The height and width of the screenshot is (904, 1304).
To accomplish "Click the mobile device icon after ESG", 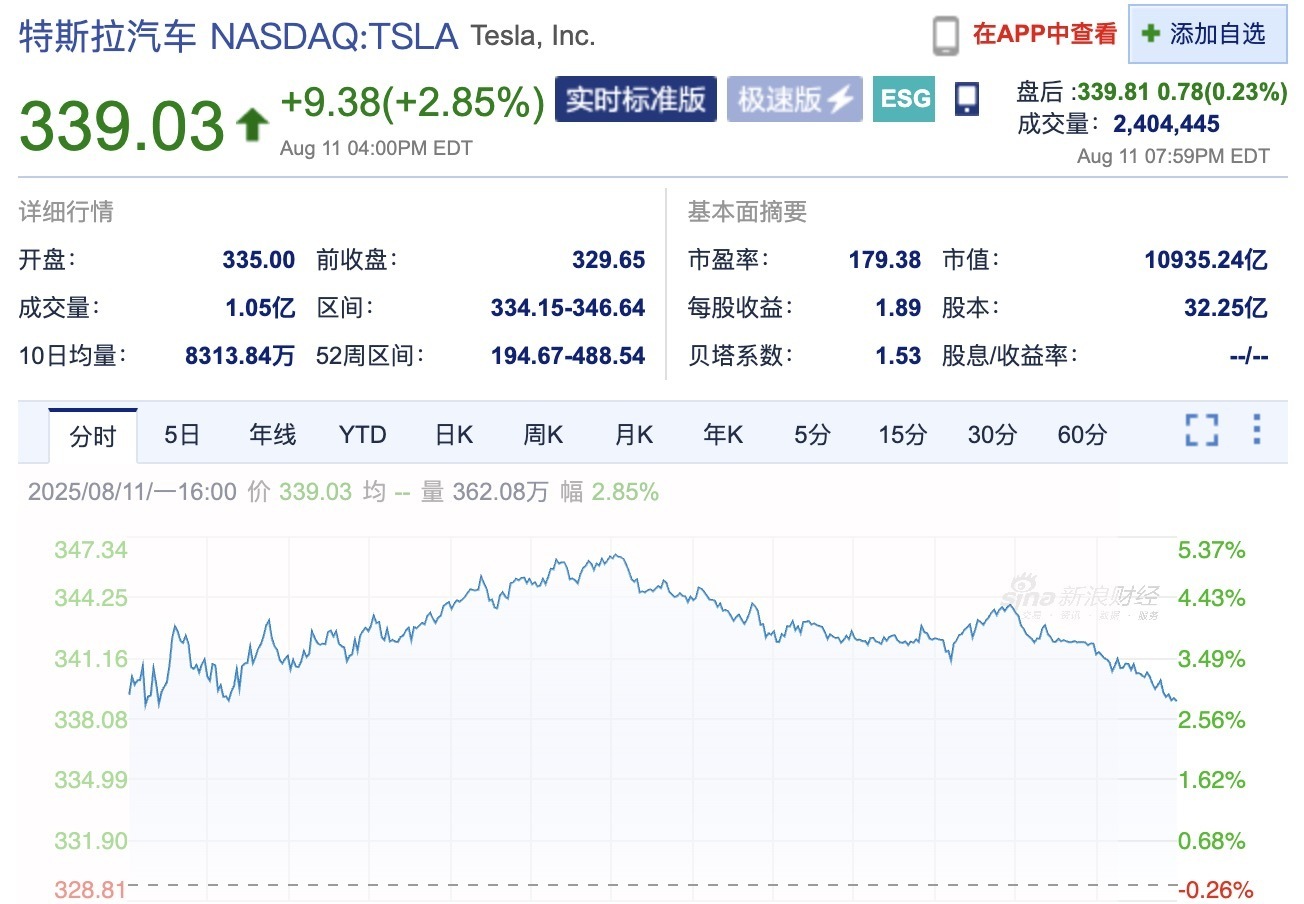I will tap(966, 98).
